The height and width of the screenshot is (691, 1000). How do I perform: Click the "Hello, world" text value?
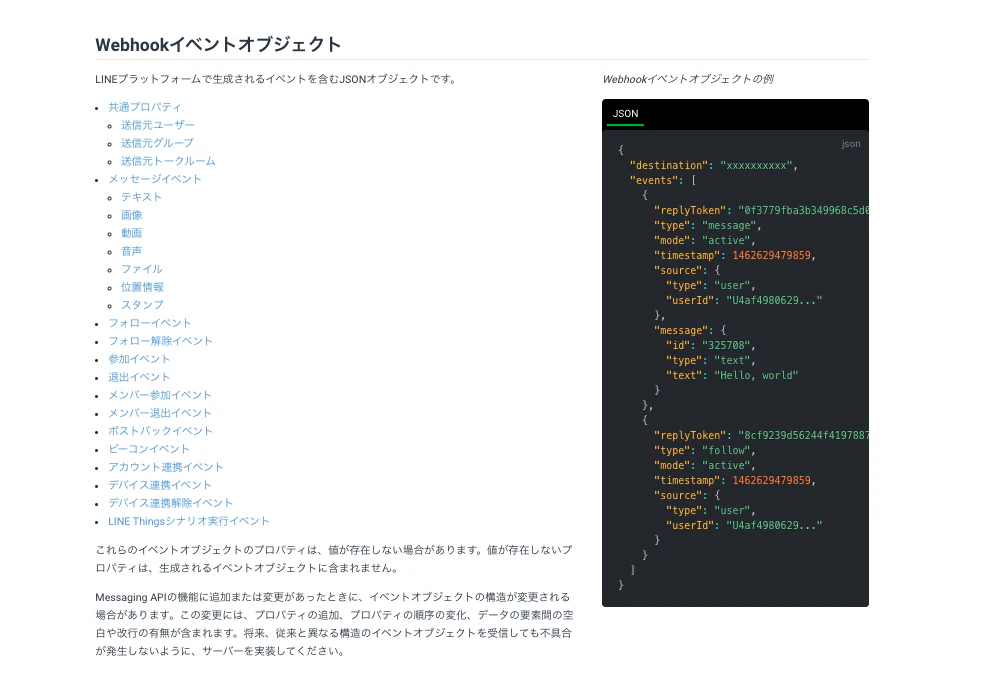point(756,375)
